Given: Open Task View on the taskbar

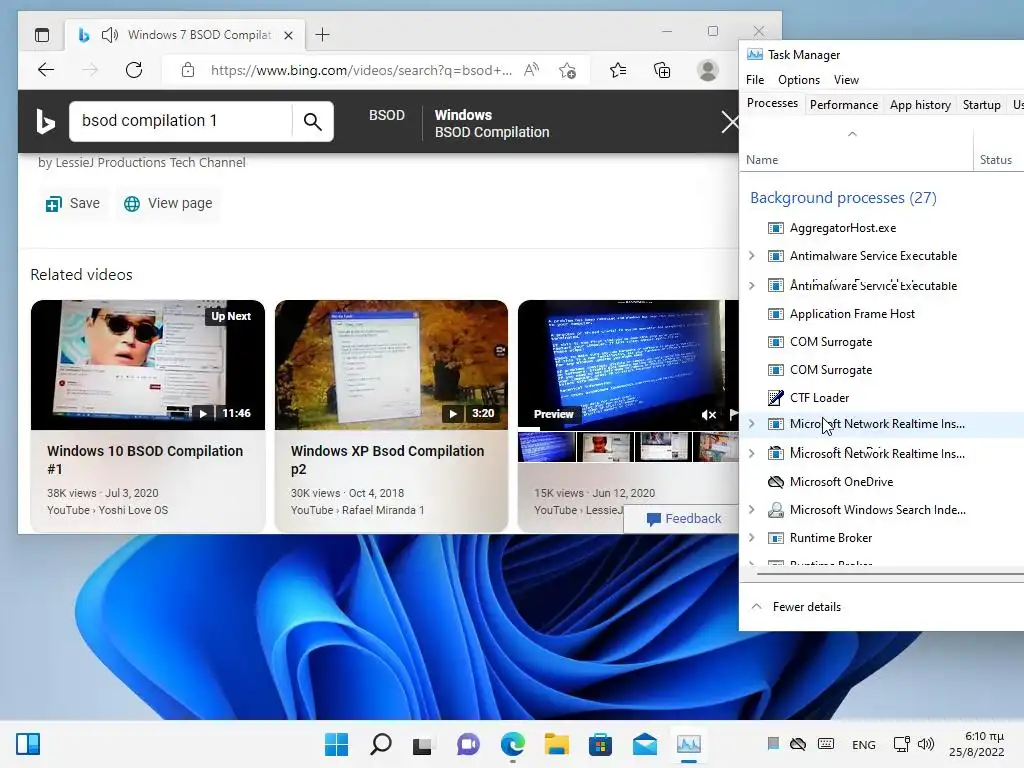Looking at the screenshot, I should (x=423, y=744).
